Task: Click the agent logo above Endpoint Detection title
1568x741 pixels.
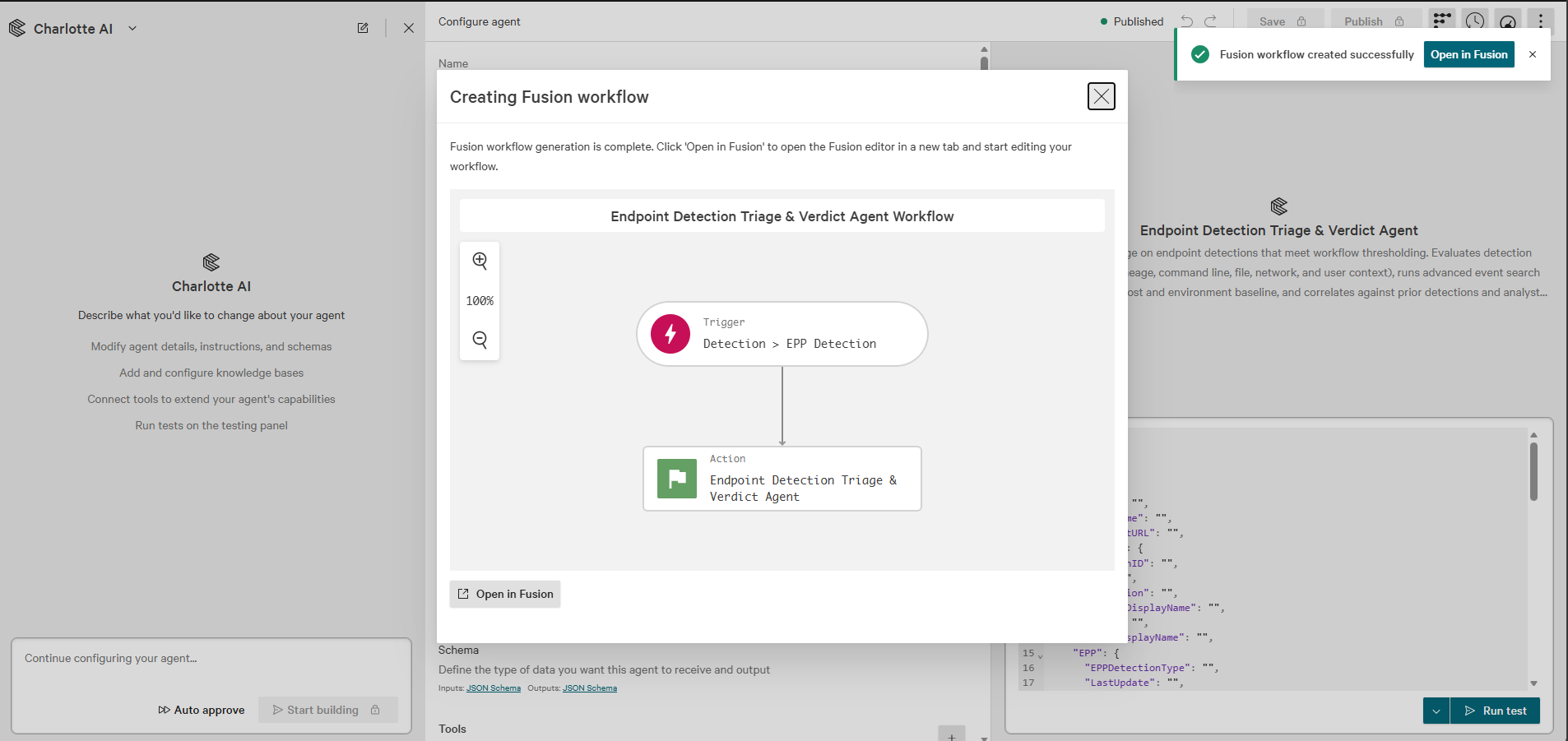Action: pyautogui.click(x=1279, y=206)
